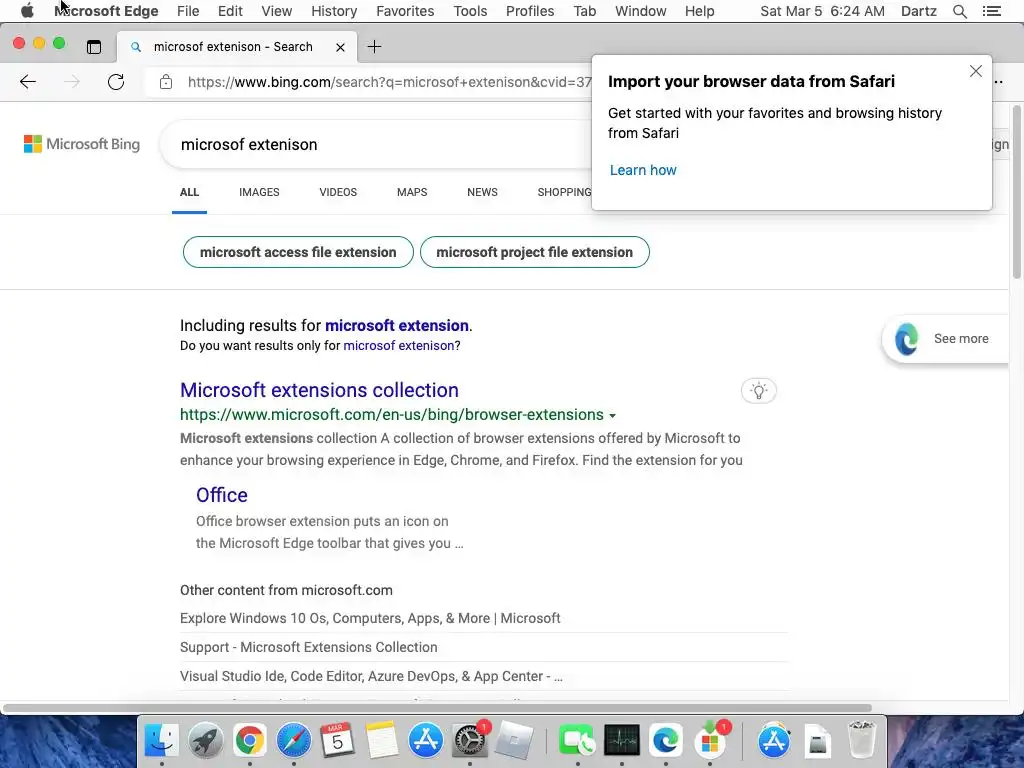Click 'microsoft extension' corrected query link
The height and width of the screenshot is (768, 1024).
(x=397, y=325)
